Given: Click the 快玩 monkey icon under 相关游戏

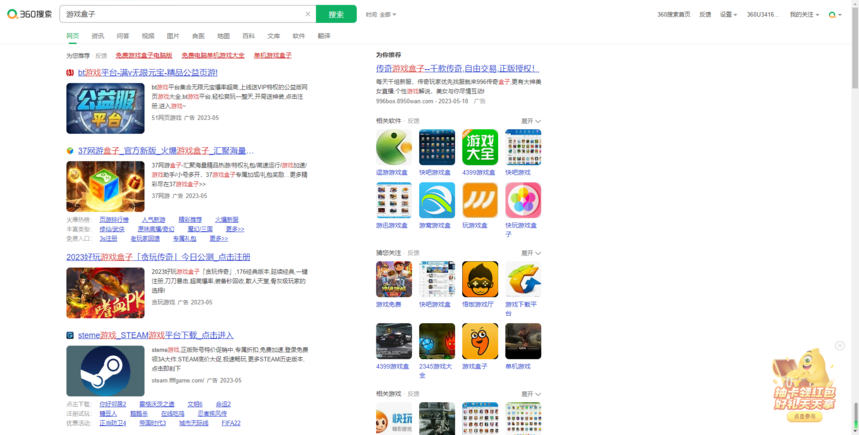Looking at the screenshot, I should (x=394, y=419).
